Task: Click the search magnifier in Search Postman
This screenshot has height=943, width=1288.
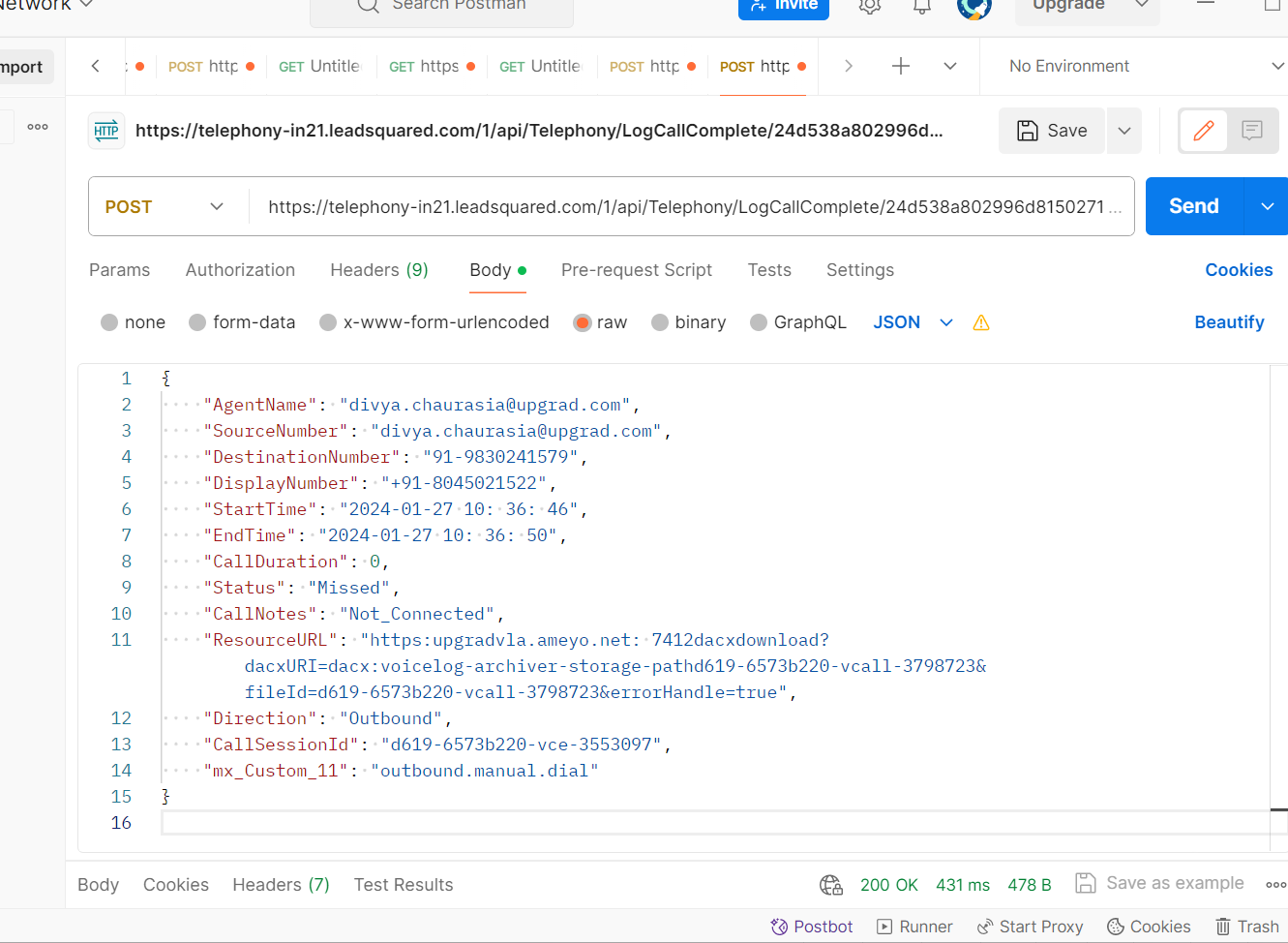Action: coord(368,5)
